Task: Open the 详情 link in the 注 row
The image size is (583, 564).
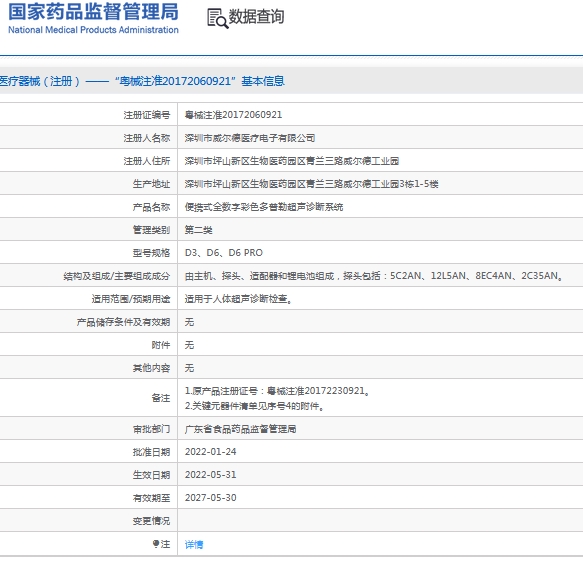Action: click(x=194, y=544)
